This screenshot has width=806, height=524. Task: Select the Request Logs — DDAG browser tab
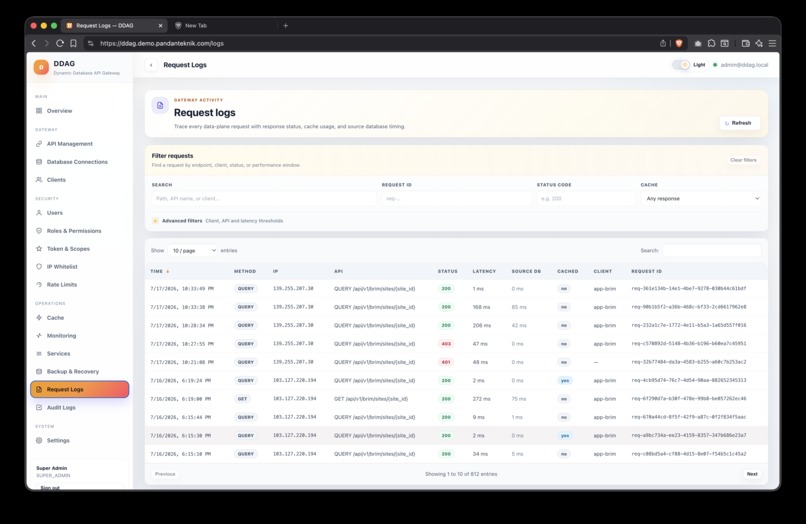(x=115, y=25)
